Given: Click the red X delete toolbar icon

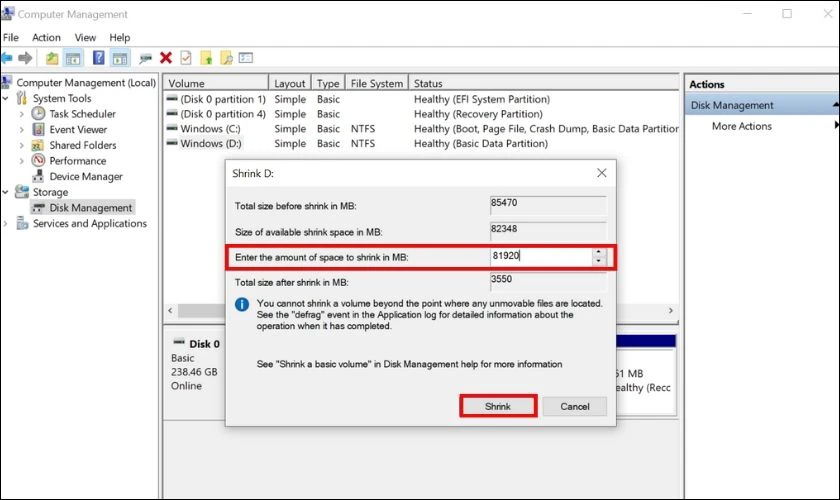Looking at the screenshot, I should tap(166, 58).
